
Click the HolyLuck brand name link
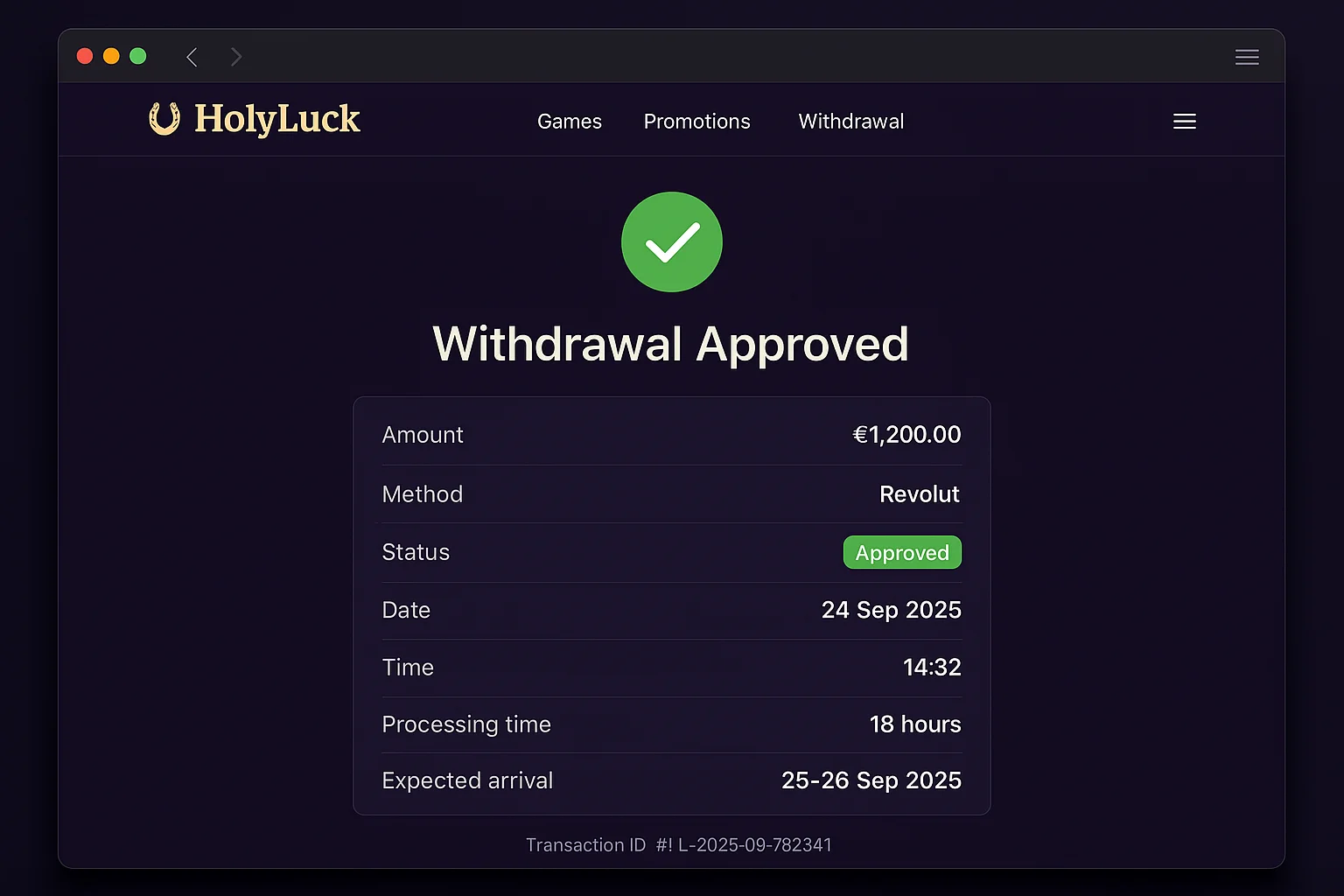pyautogui.click(x=276, y=119)
